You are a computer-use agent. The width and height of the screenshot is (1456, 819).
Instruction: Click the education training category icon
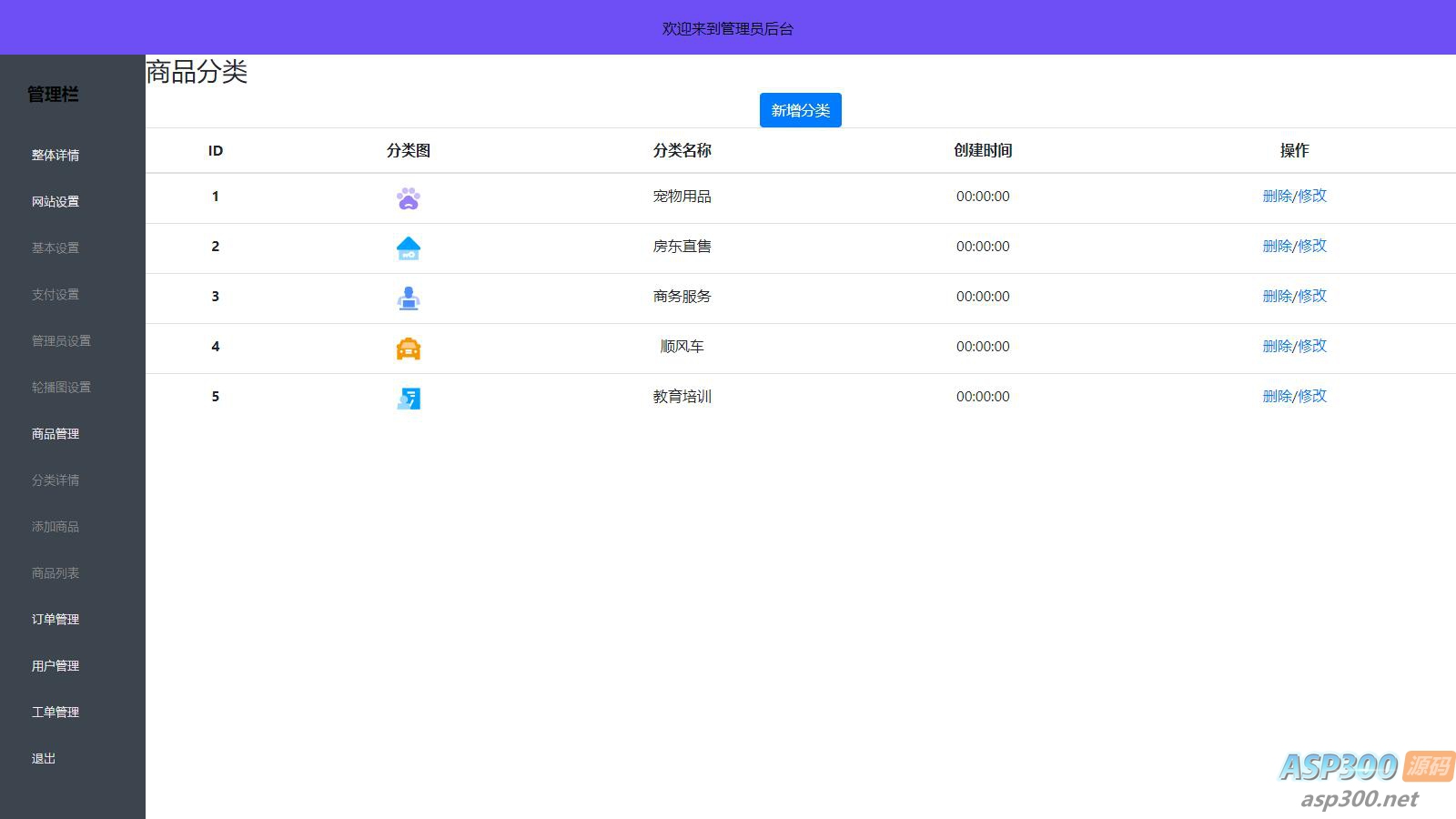tap(409, 399)
